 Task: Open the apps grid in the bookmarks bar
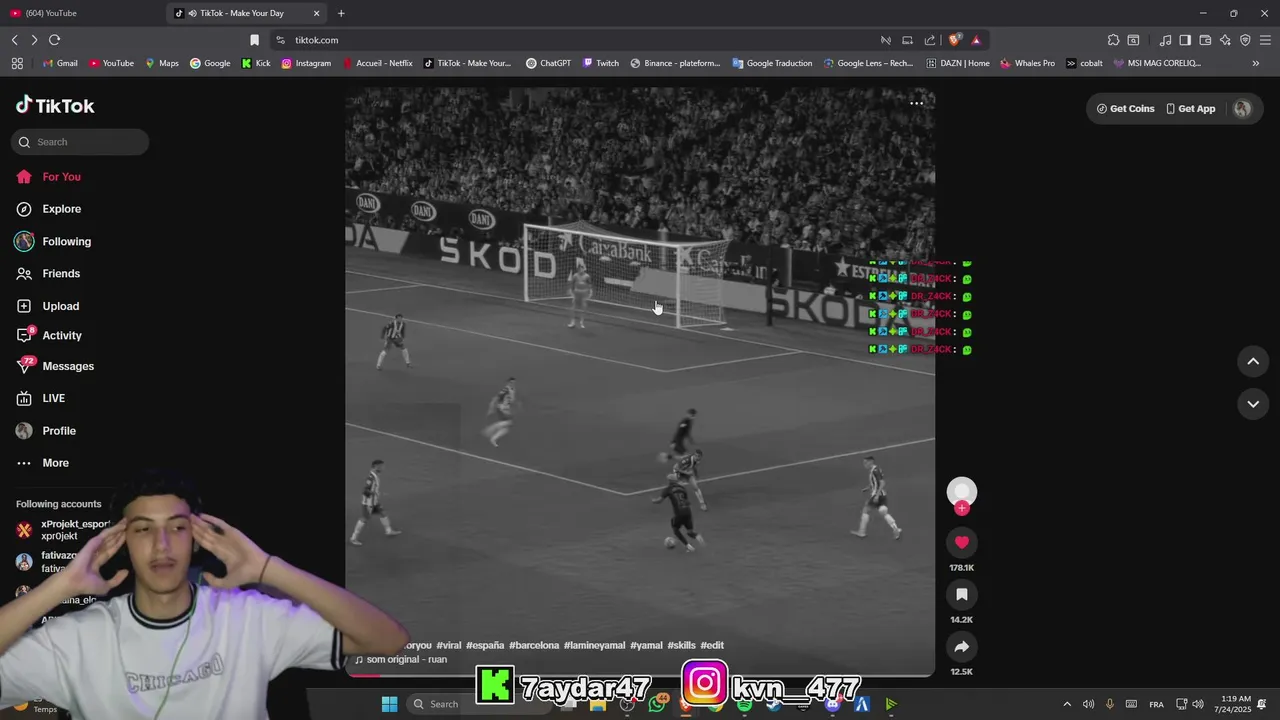point(17,63)
